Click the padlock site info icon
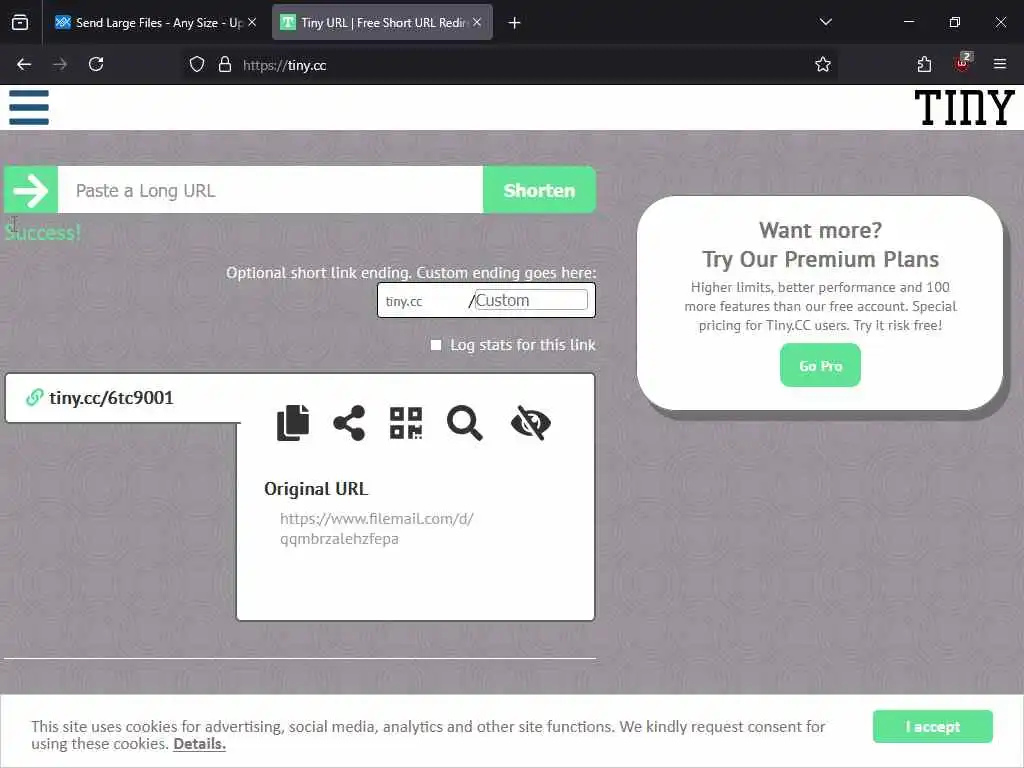The height and width of the screenshot is (768, 1024). [225, 65]
